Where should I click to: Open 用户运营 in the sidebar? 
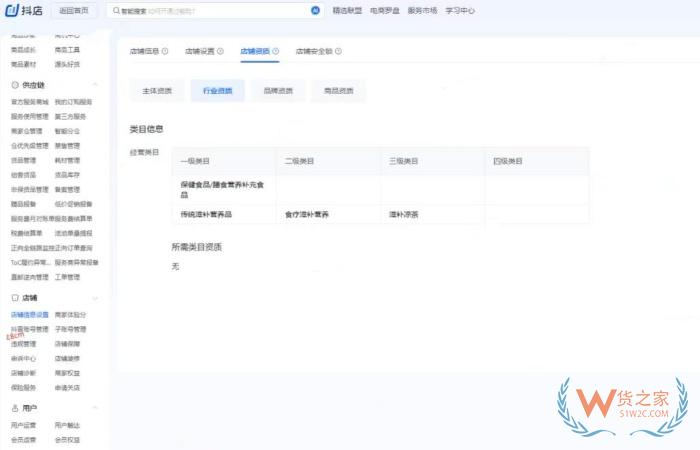click(23, 425)
